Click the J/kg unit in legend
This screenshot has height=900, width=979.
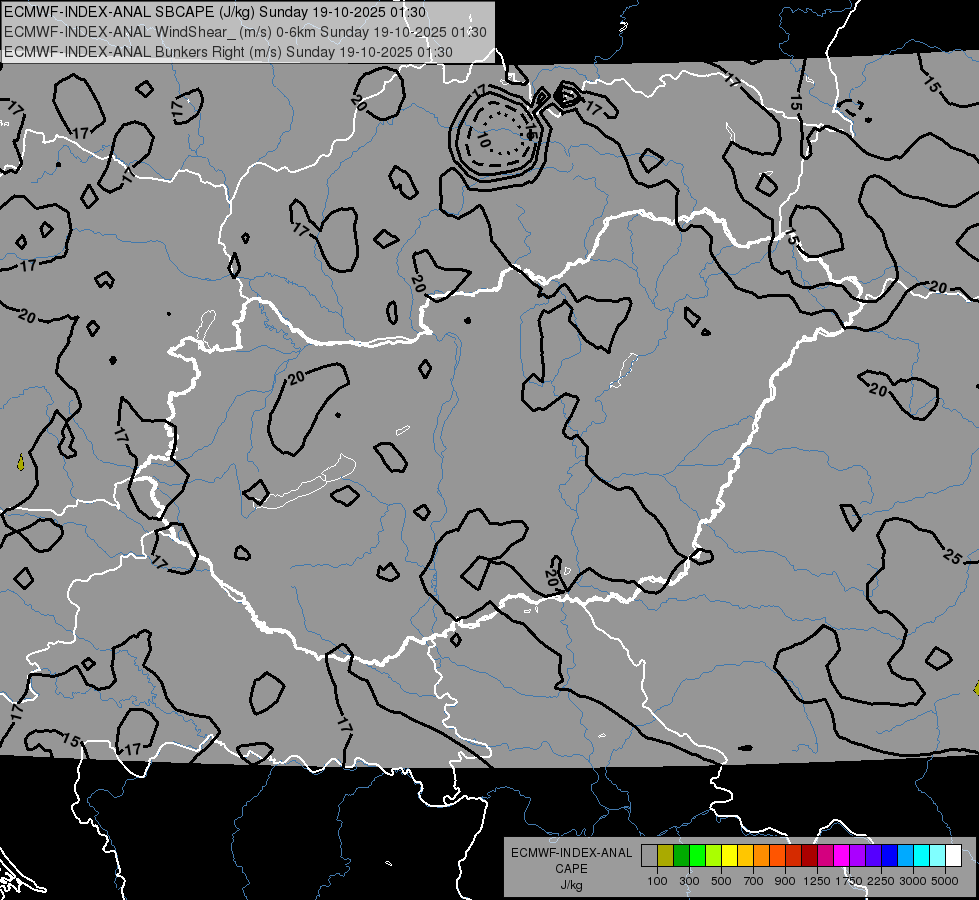pyautogui.click(x=571, y=885)
